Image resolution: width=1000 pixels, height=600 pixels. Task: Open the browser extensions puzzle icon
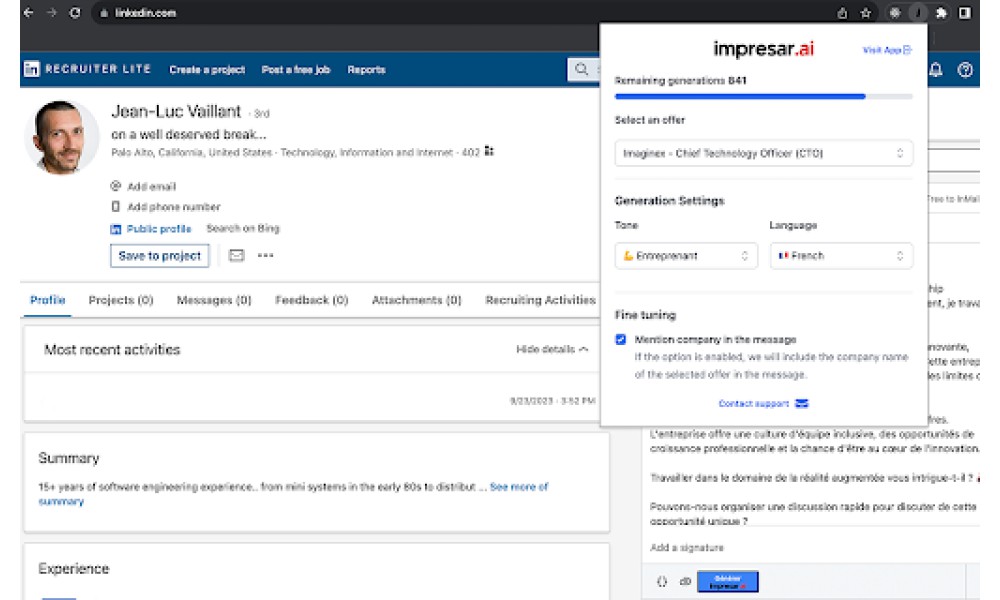click(941, 13)
